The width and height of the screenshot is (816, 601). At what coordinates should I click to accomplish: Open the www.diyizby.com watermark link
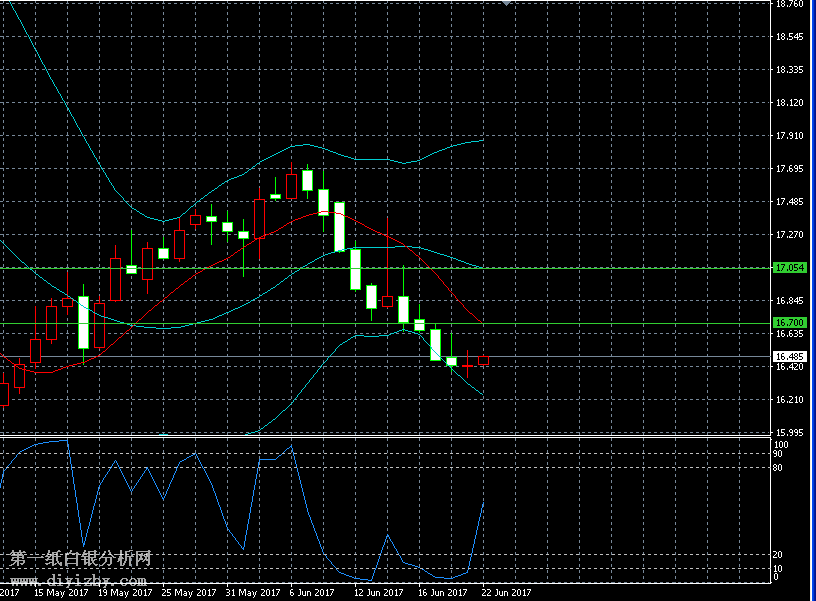(79, 580)
